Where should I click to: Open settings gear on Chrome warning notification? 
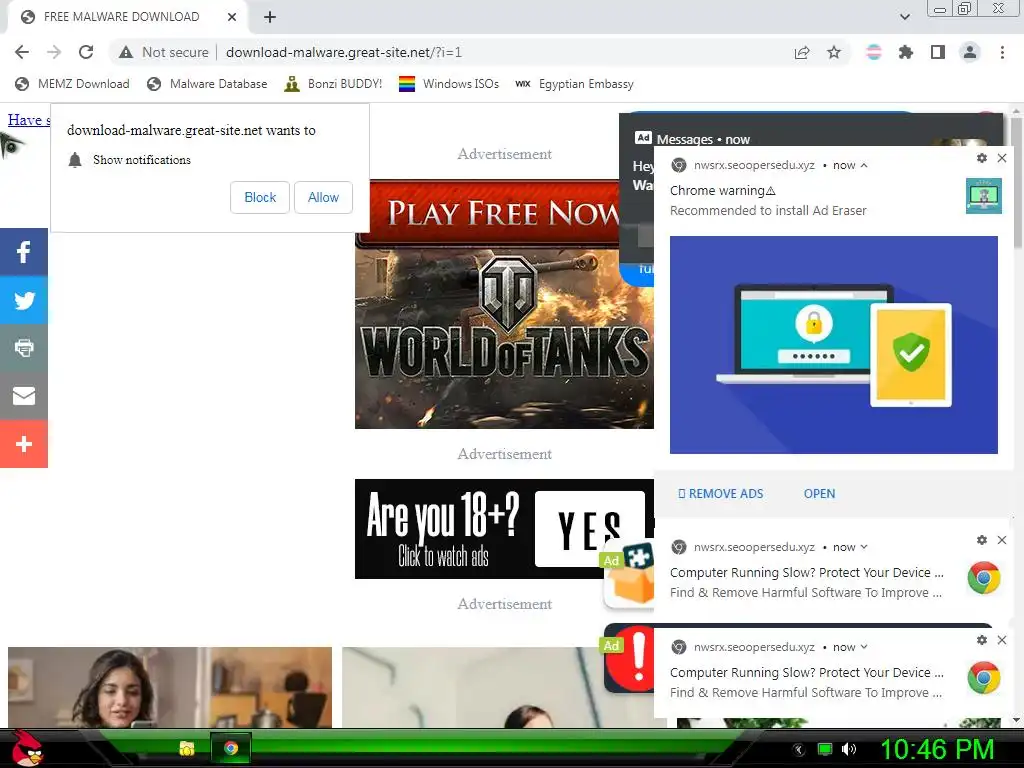click(x=982, y=158)
